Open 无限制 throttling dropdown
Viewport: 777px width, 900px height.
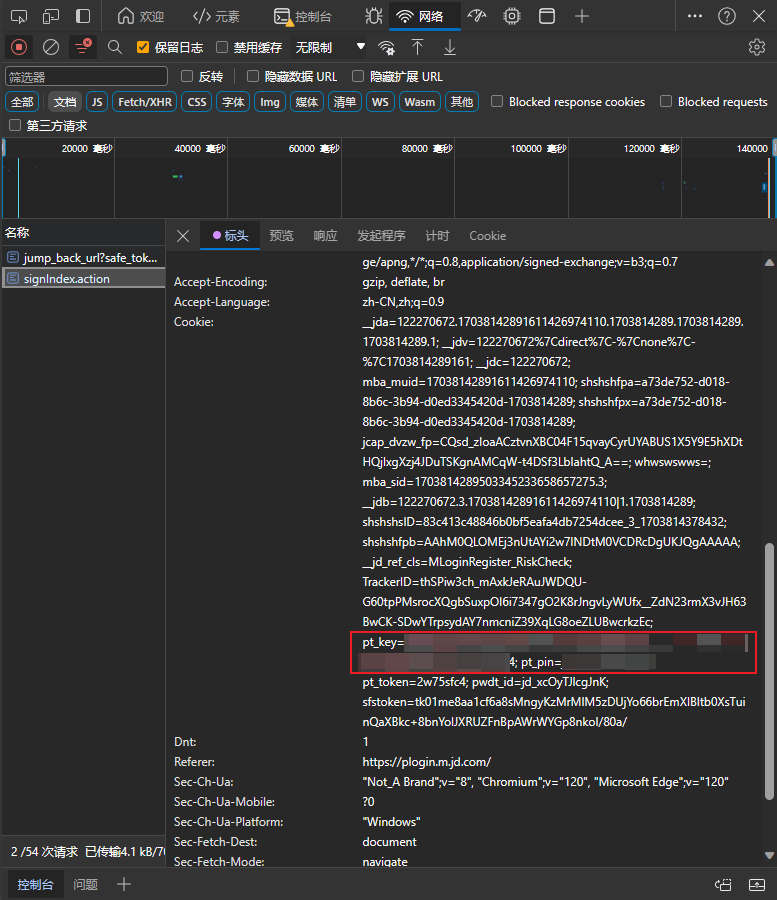(329, 47)
